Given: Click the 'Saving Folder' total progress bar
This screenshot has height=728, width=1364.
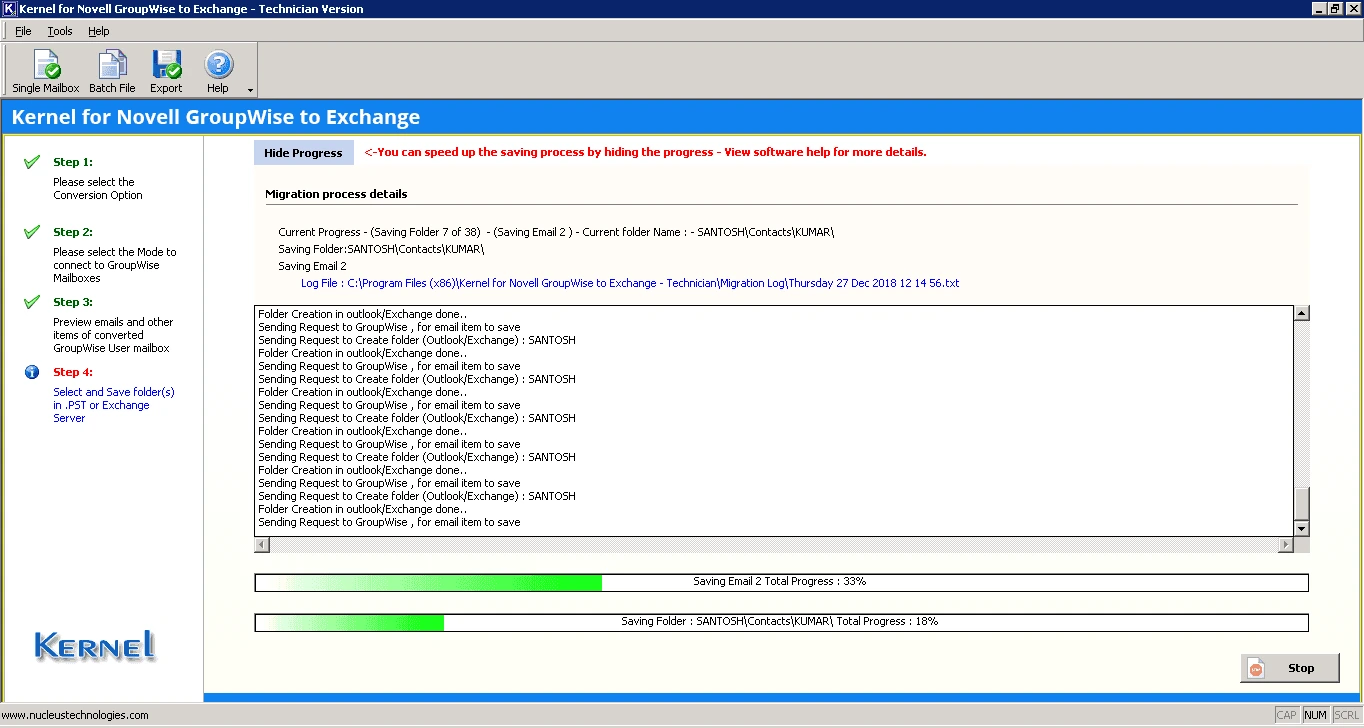Looking at the screenshot, I should pos(781,622).
